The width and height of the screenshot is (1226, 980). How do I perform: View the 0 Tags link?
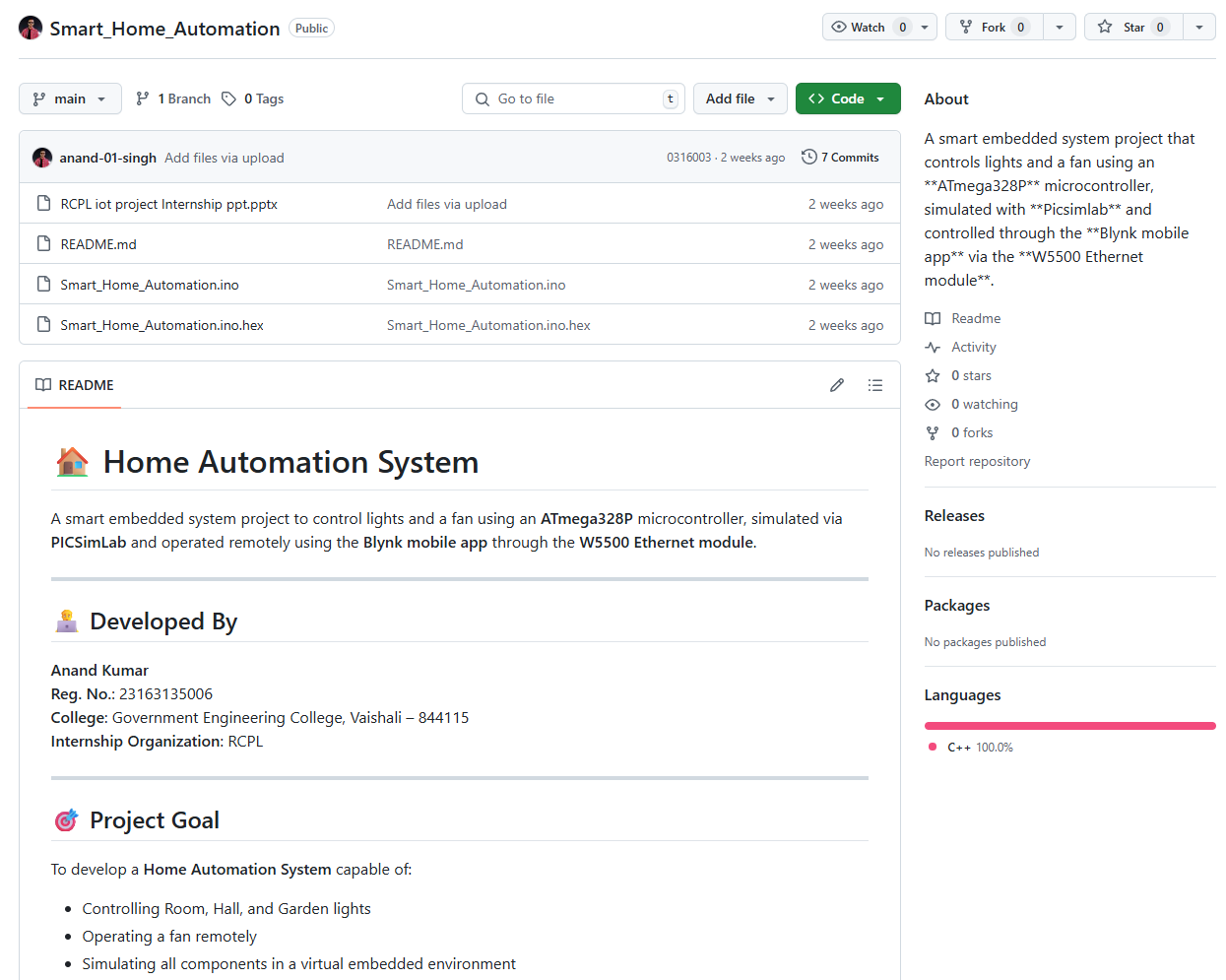253,98
